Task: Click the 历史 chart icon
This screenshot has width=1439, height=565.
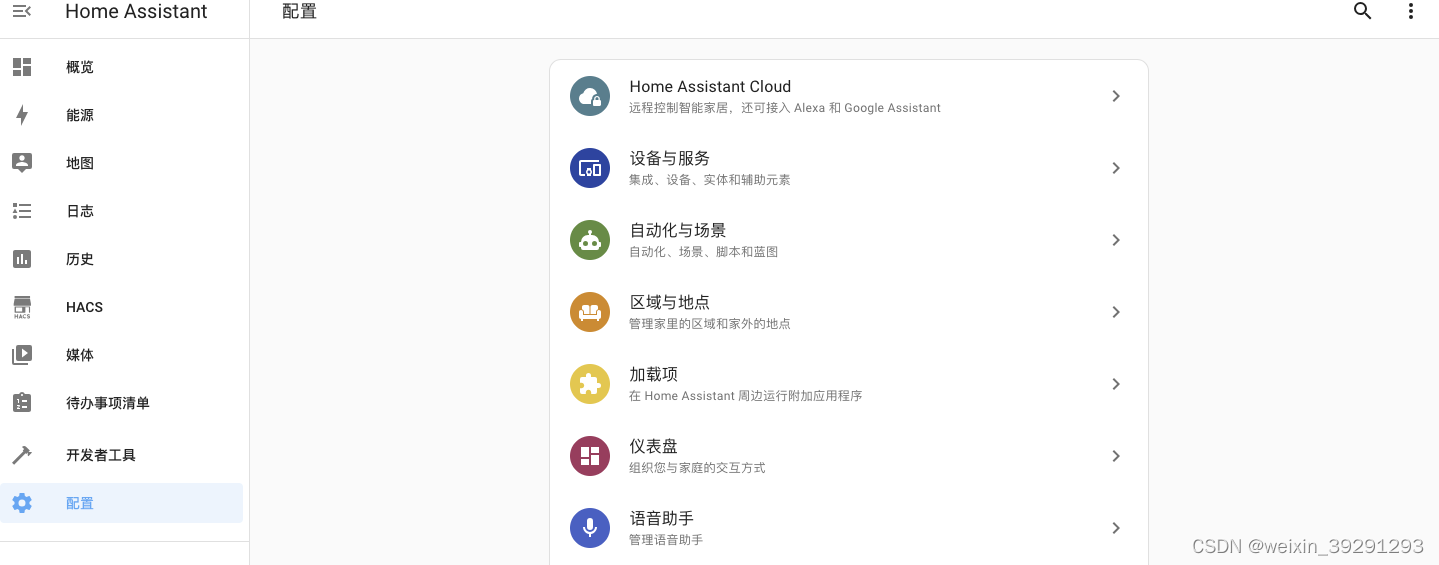Action: [22, 259]
